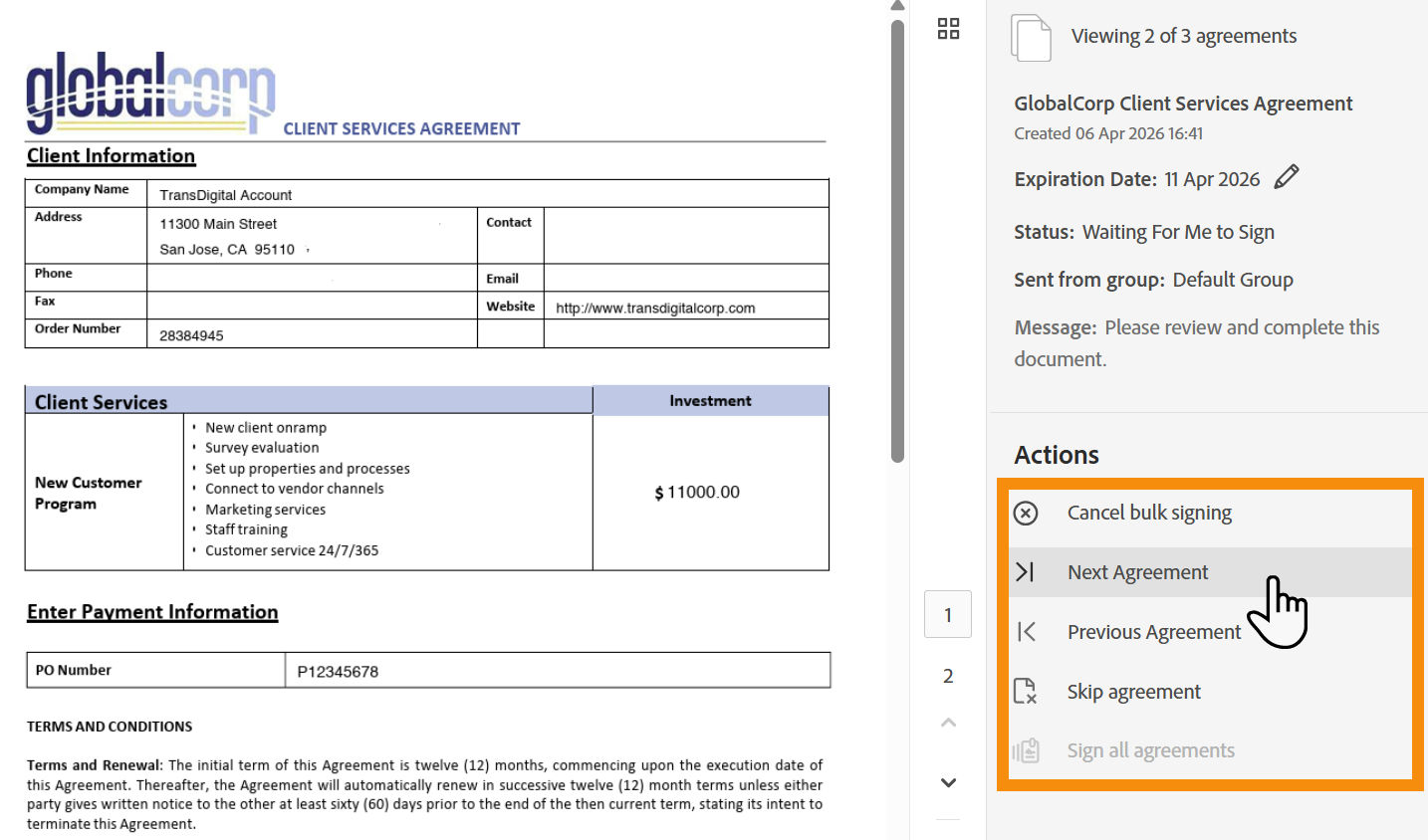The height and width of the screenshot is (840, 1428).
Task: Click the Sent from group Default Group text
Action: click(1153, 280)
